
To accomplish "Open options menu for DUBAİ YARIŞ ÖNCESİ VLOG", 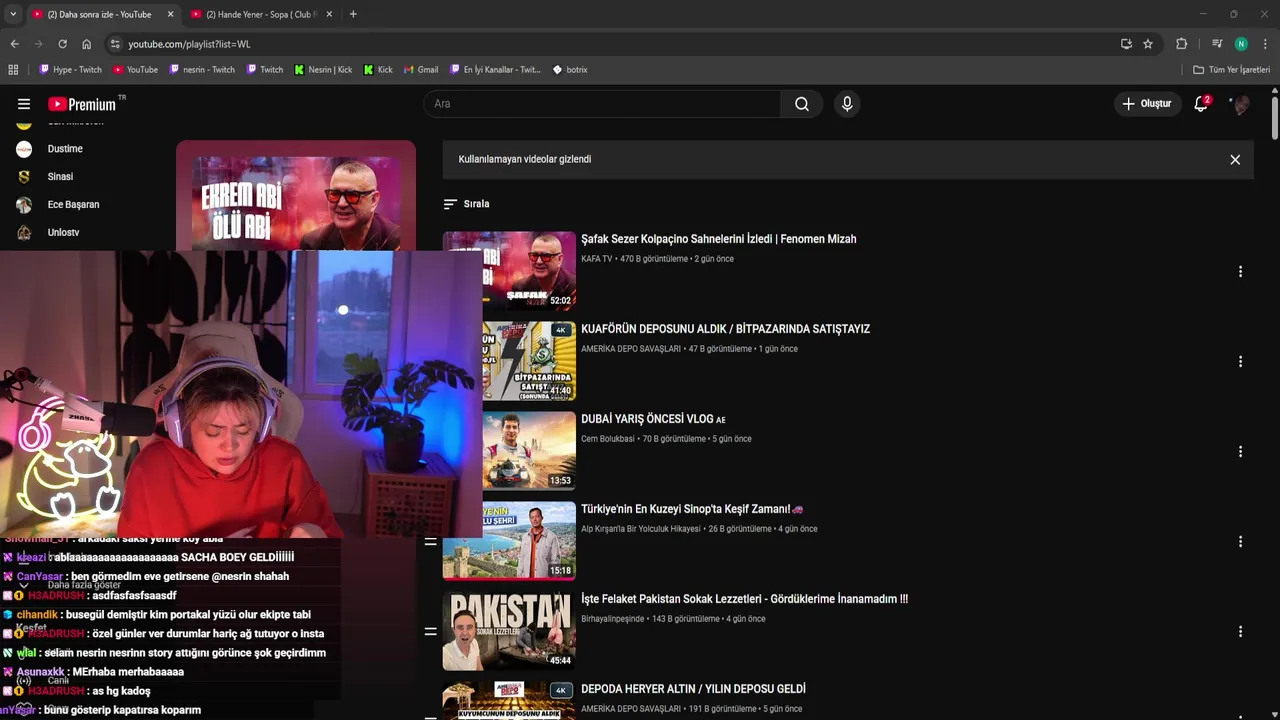I will (x=1240, y=452).
